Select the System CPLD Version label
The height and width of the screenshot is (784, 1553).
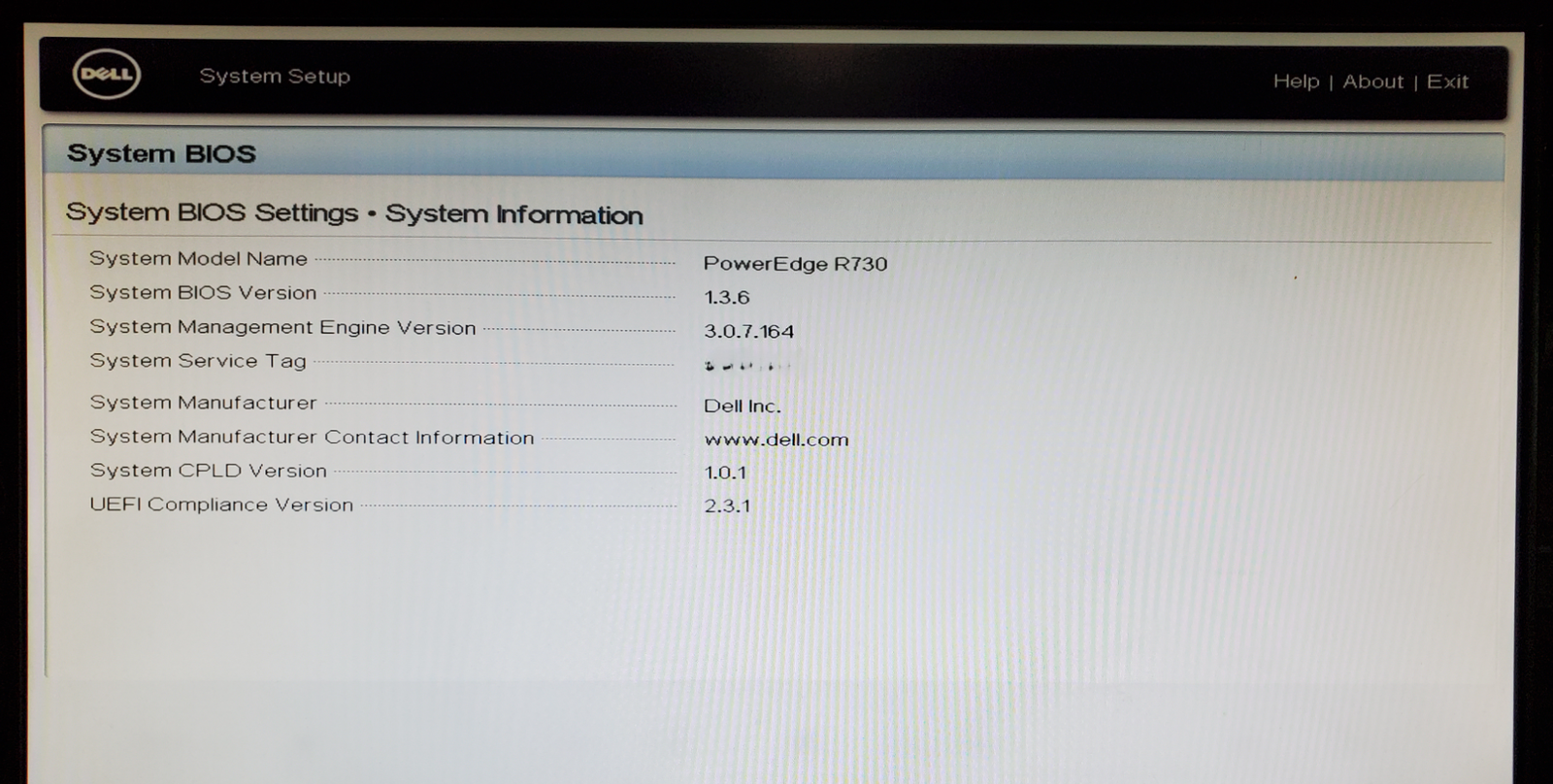(x=208, y=471)
